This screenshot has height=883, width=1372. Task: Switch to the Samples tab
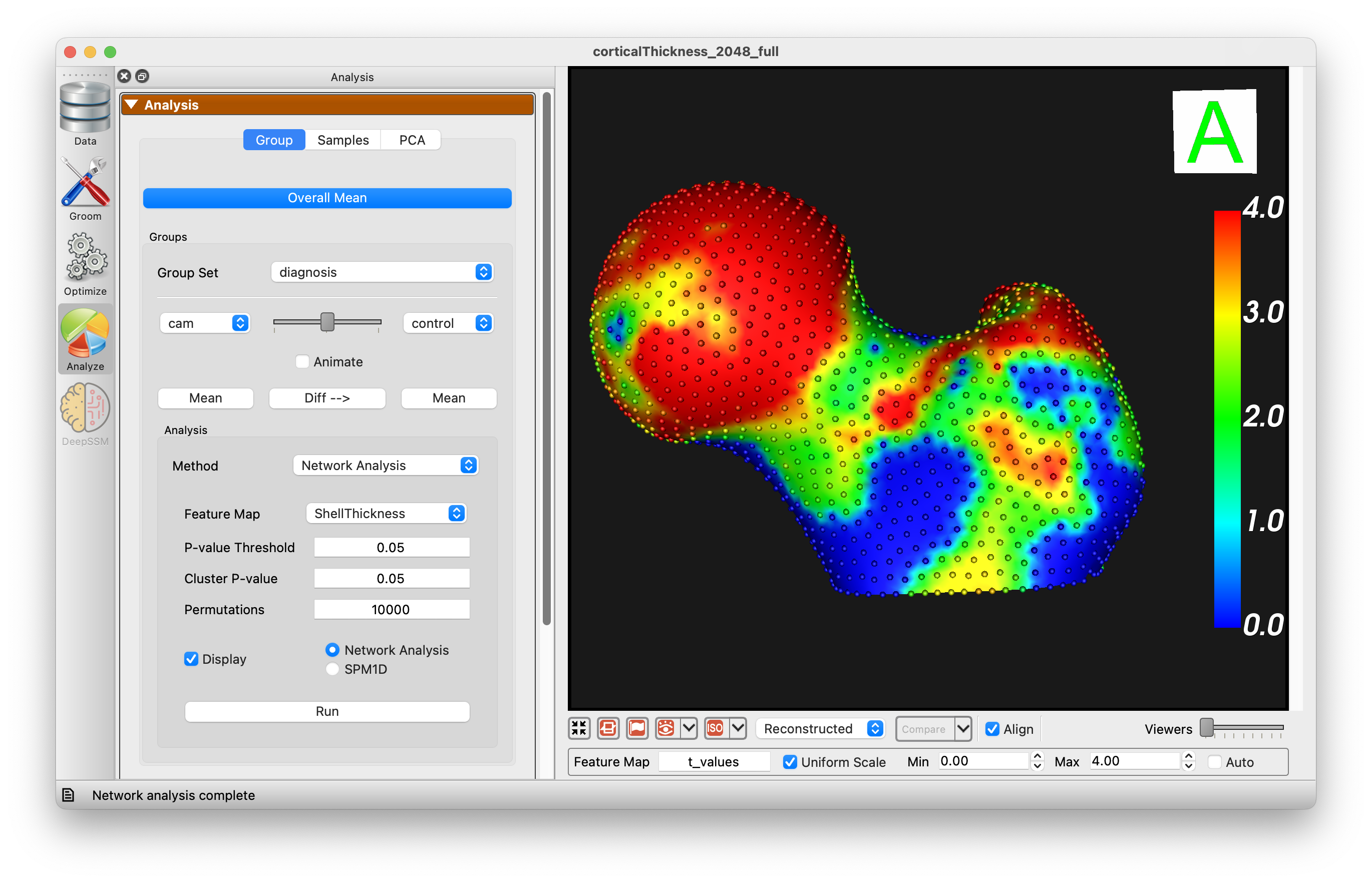(343, 140)
